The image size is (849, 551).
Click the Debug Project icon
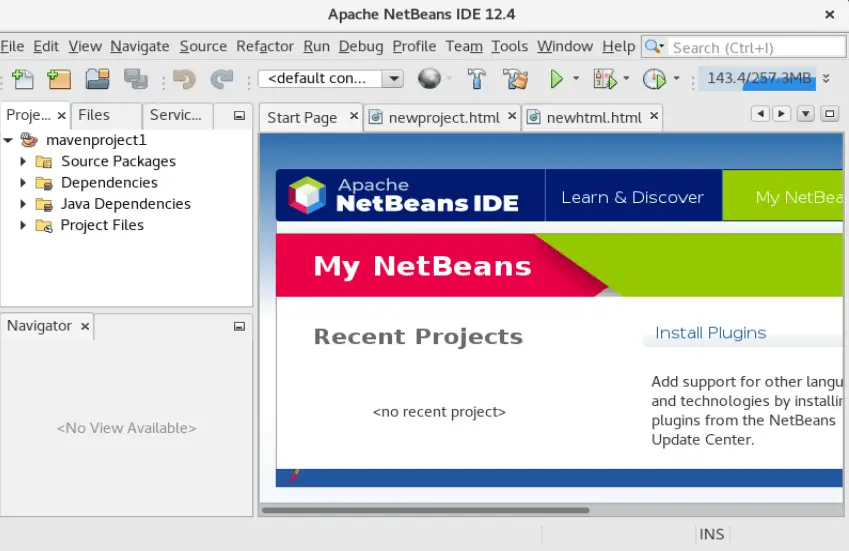point(605,79)
